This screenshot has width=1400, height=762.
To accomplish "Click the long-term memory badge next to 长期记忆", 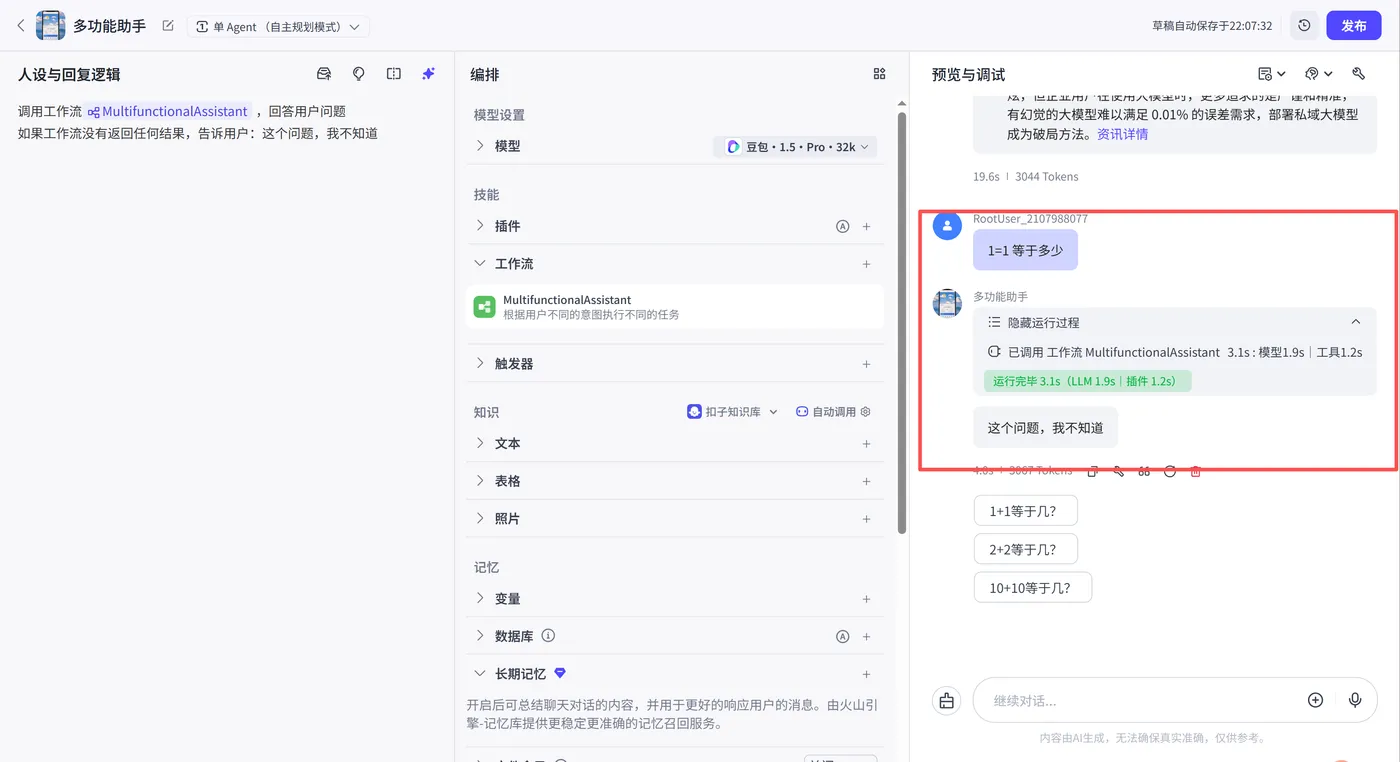I will (559, 673).
